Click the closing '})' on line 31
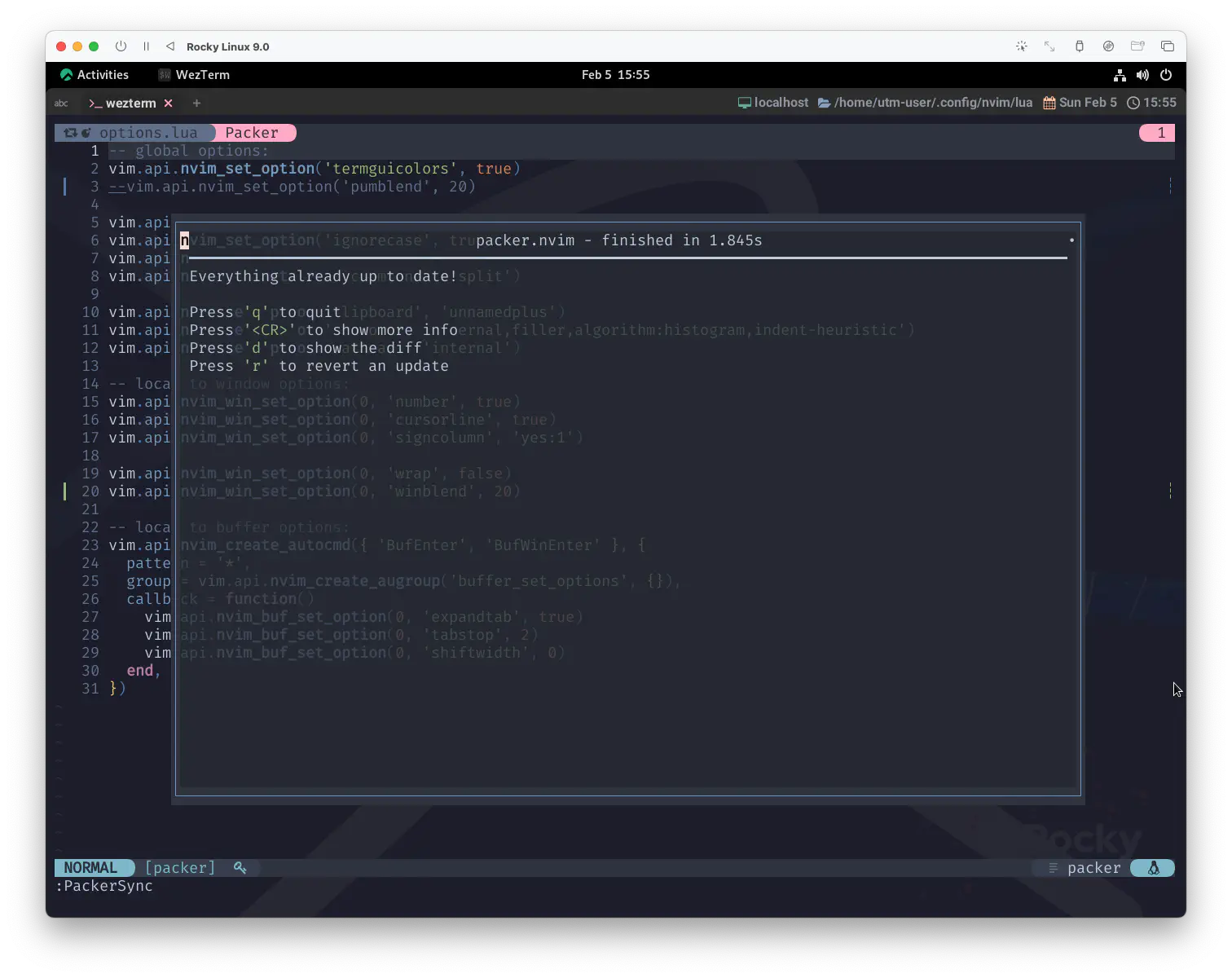1232x978 pixels. pyautogui.click(x=117, y=689)
